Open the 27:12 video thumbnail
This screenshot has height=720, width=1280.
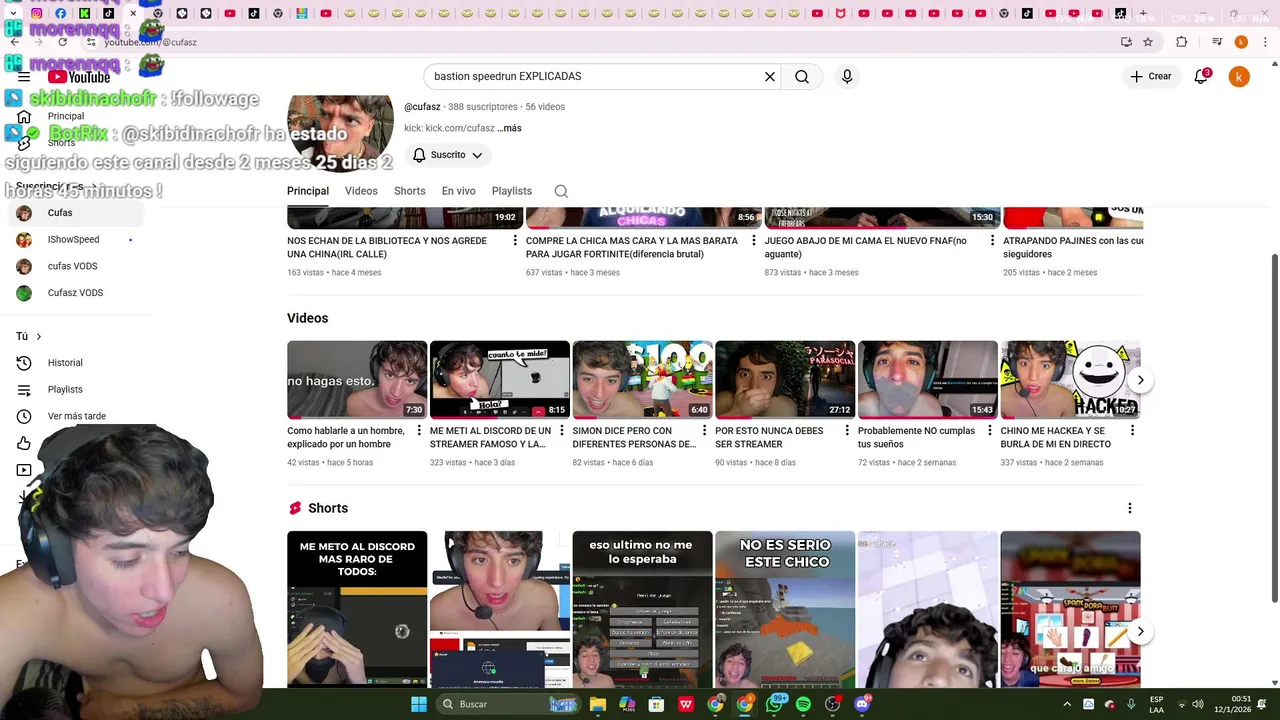[785, 380]
